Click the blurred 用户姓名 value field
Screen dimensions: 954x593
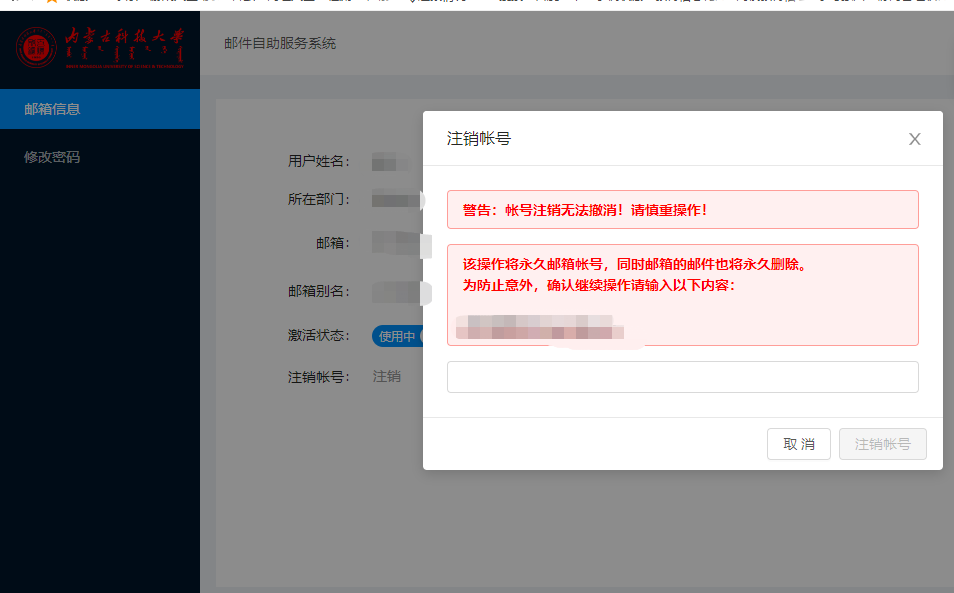point(390,160)
